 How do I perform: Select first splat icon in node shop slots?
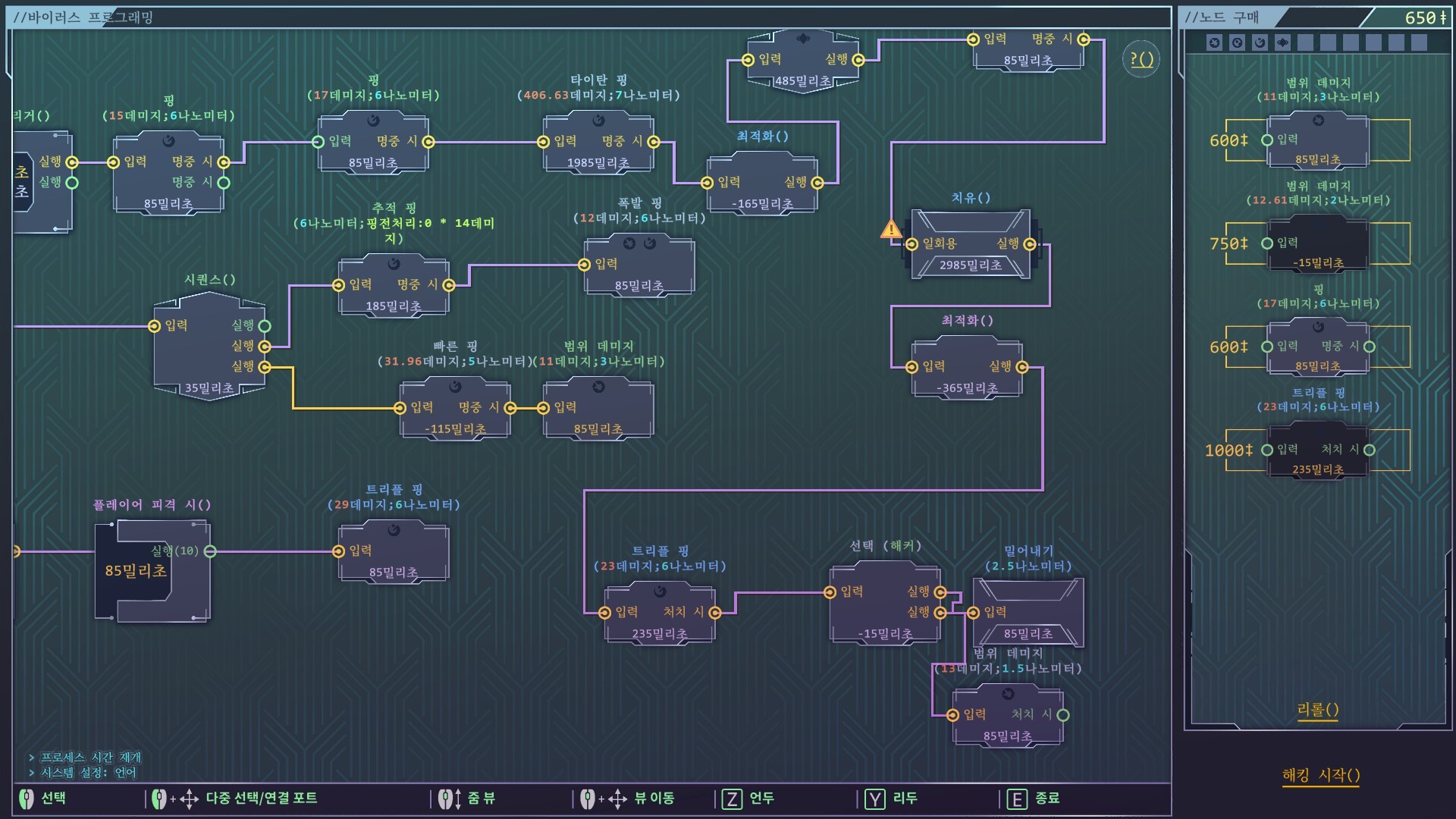1214,42
